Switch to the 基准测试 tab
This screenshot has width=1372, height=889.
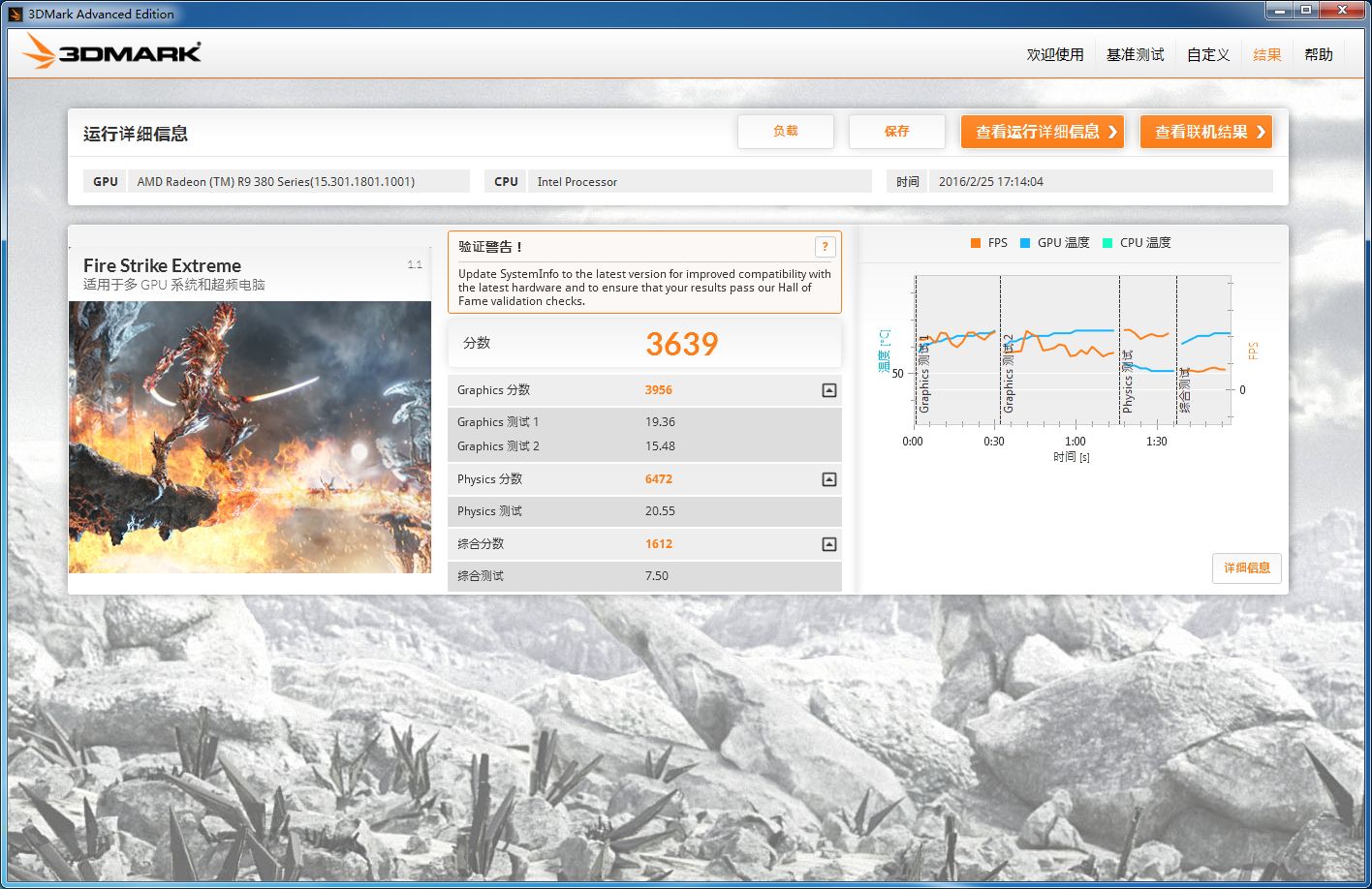[x=1136, y=55]
